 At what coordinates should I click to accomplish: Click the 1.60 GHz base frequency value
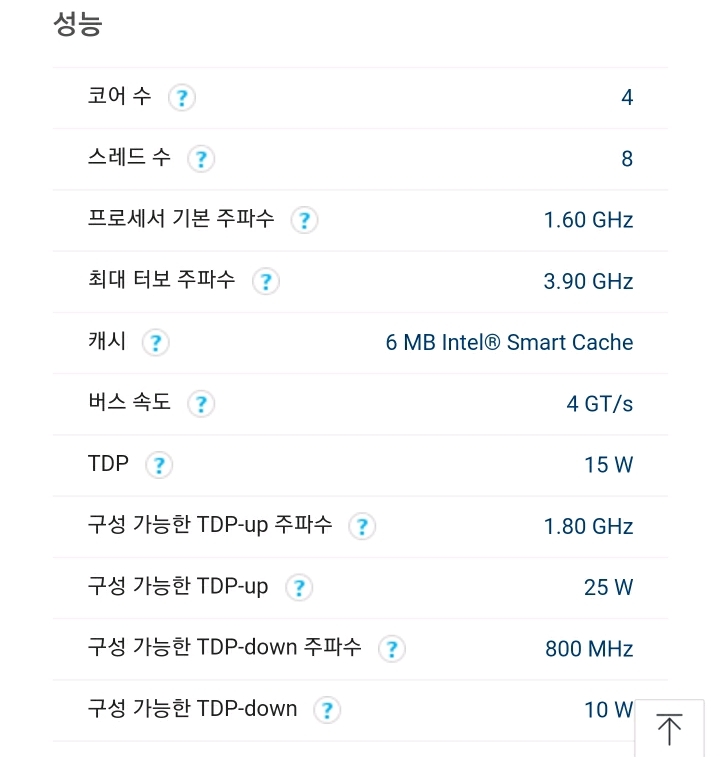[x=588, y=220]
